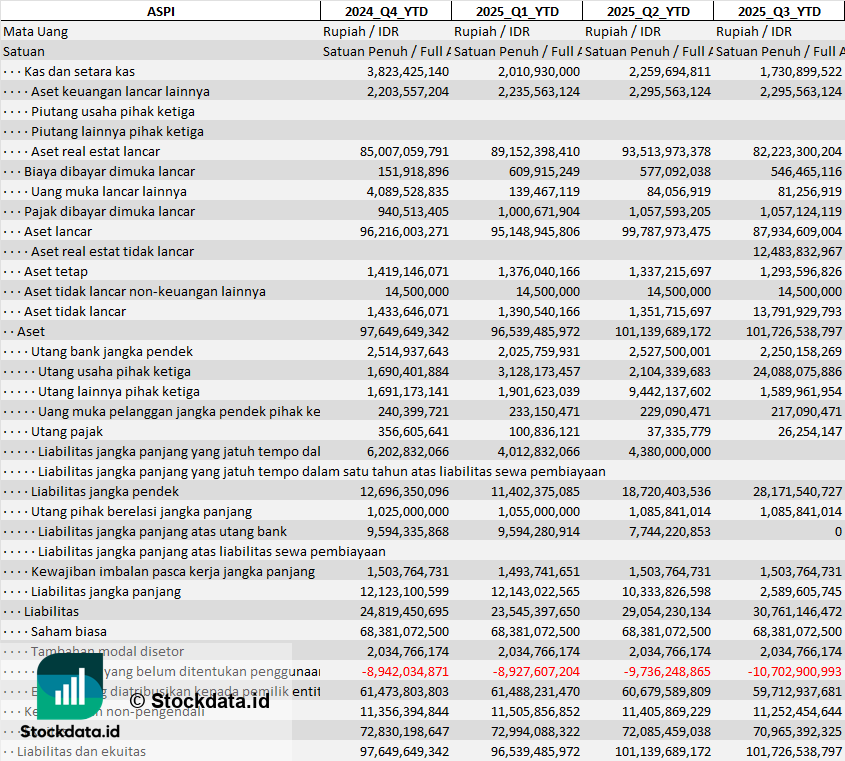Screen dimensions: 845x761
Task: Select the Liabilitas dan ekuitas row label
Action: pos(81,751)
